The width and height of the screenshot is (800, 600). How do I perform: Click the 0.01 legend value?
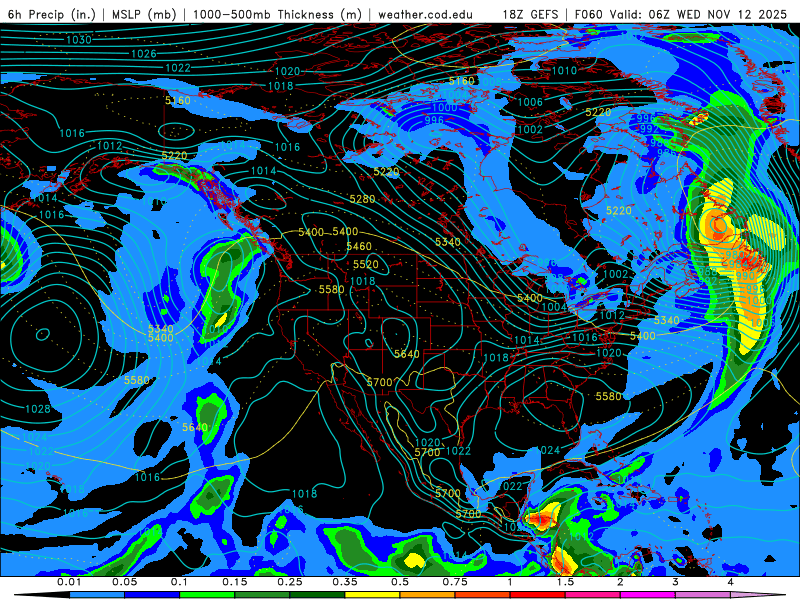point(68,582)
